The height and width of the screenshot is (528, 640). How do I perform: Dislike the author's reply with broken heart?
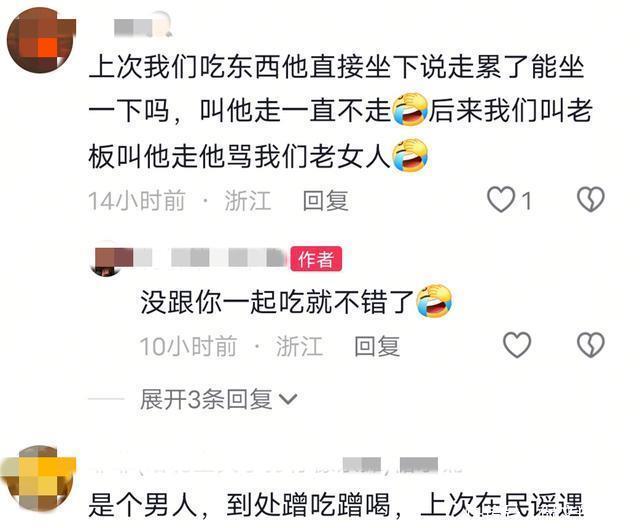(x=590, y=345)
